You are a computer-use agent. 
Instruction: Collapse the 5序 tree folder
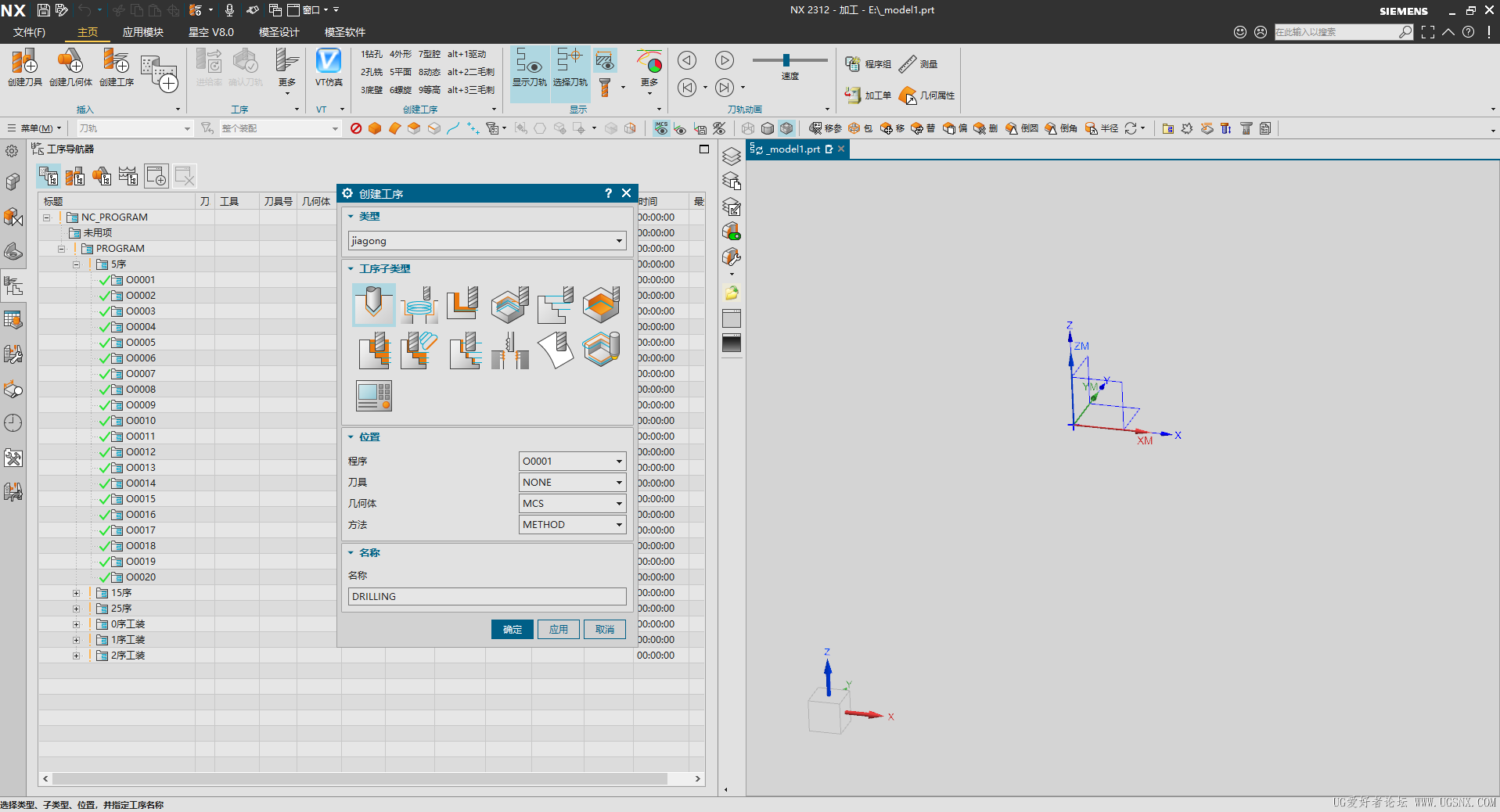[77, 264]
